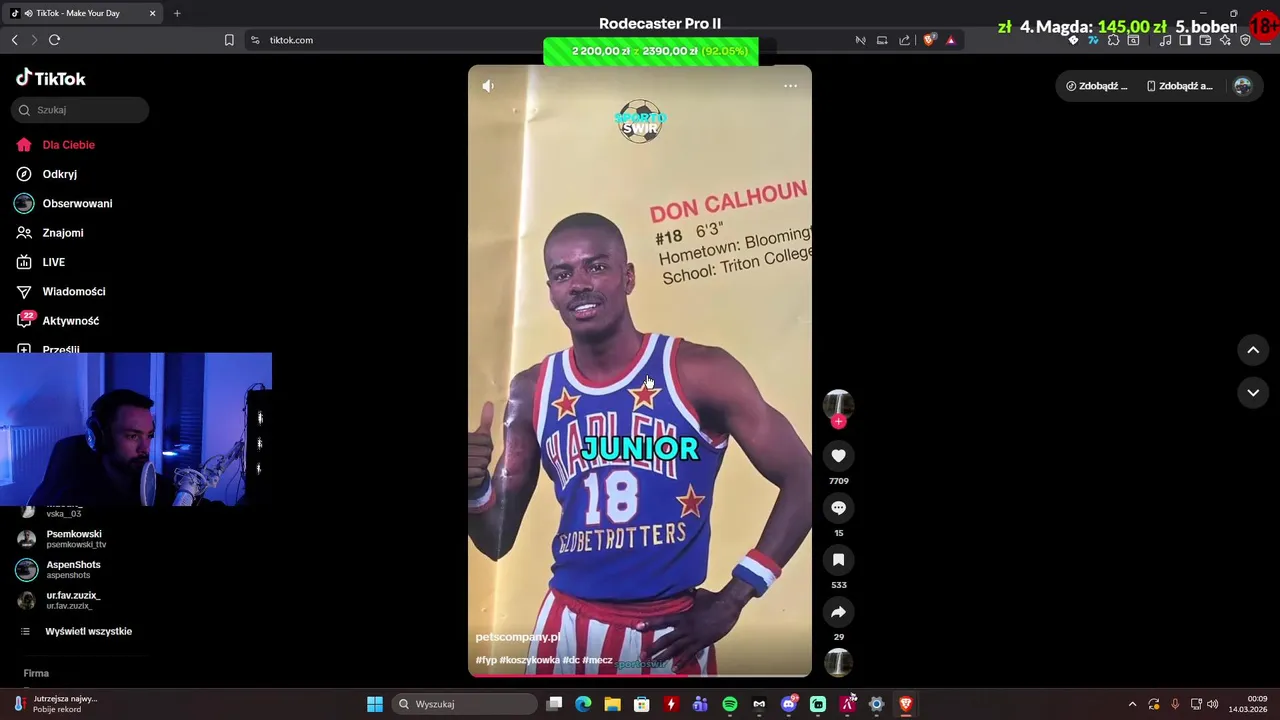Open File Explorer from taskbar

pos(612,704)
